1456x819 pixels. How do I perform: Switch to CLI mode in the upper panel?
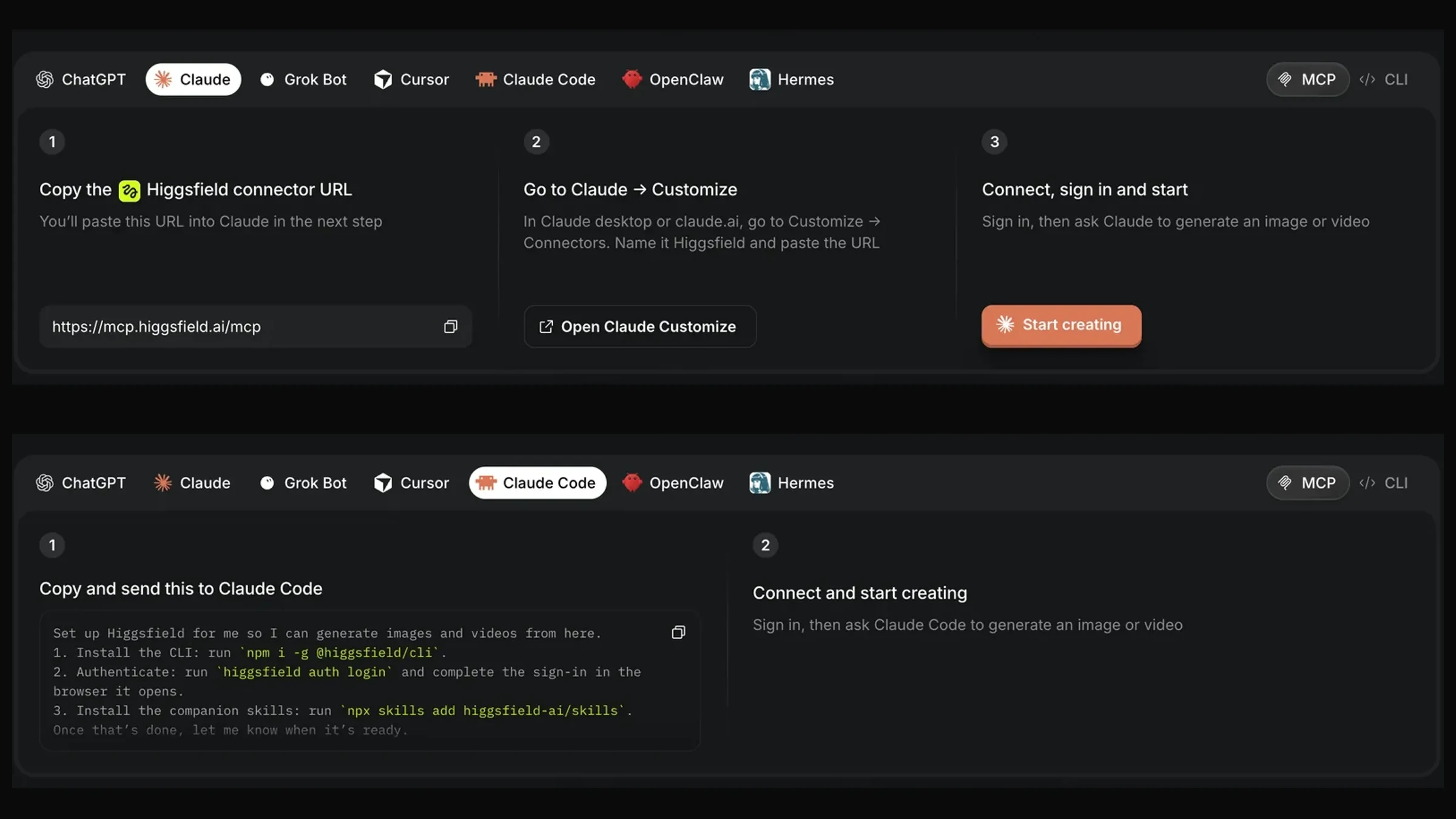[1384, 79]
